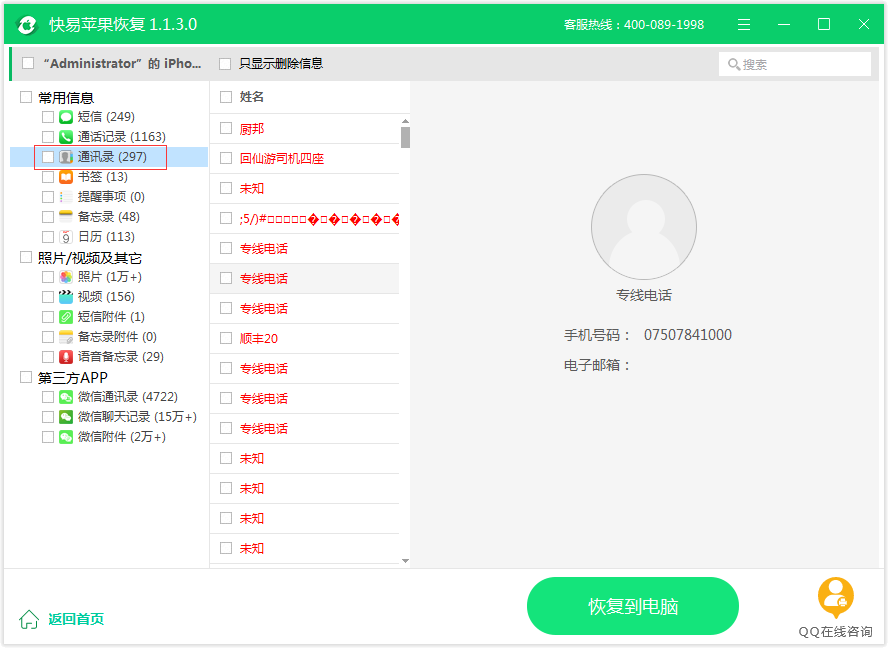Click the 恢复到电脑 button

coord(633,606)
